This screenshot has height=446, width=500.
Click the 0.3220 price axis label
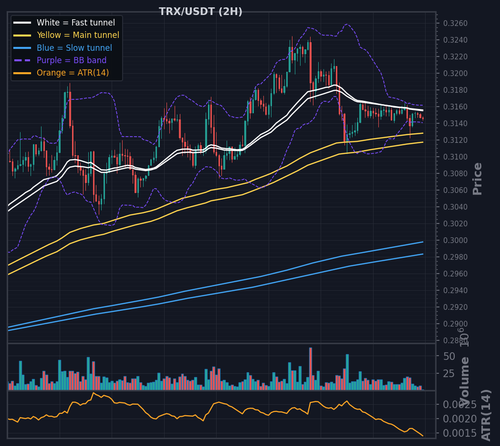pyautogui.click(x=455, y=57)
